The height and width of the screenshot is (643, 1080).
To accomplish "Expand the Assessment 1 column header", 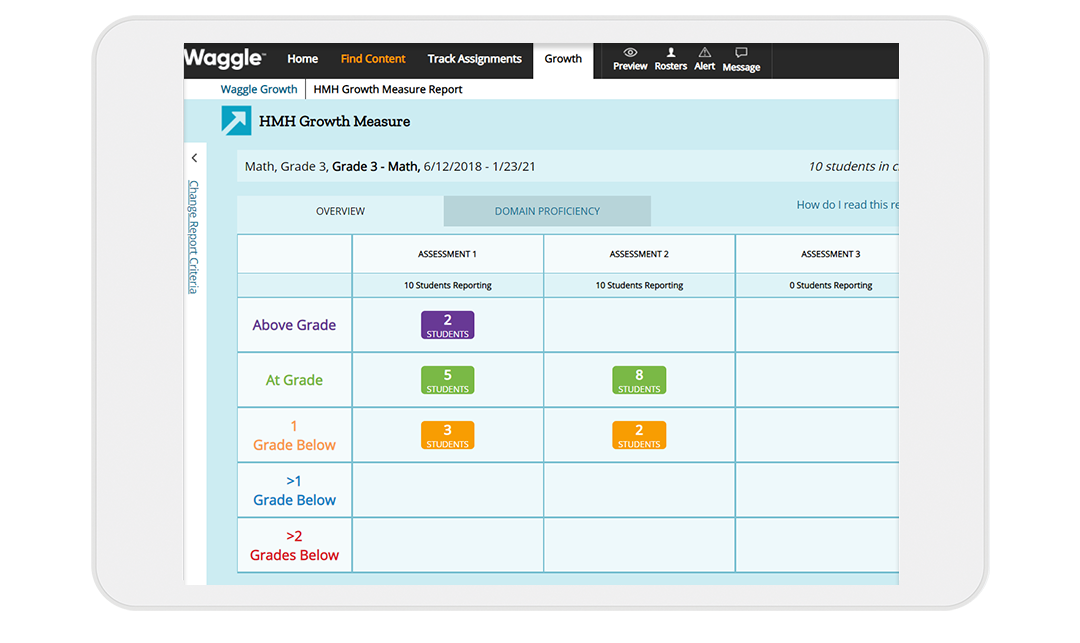I will (x=447, y=254).
